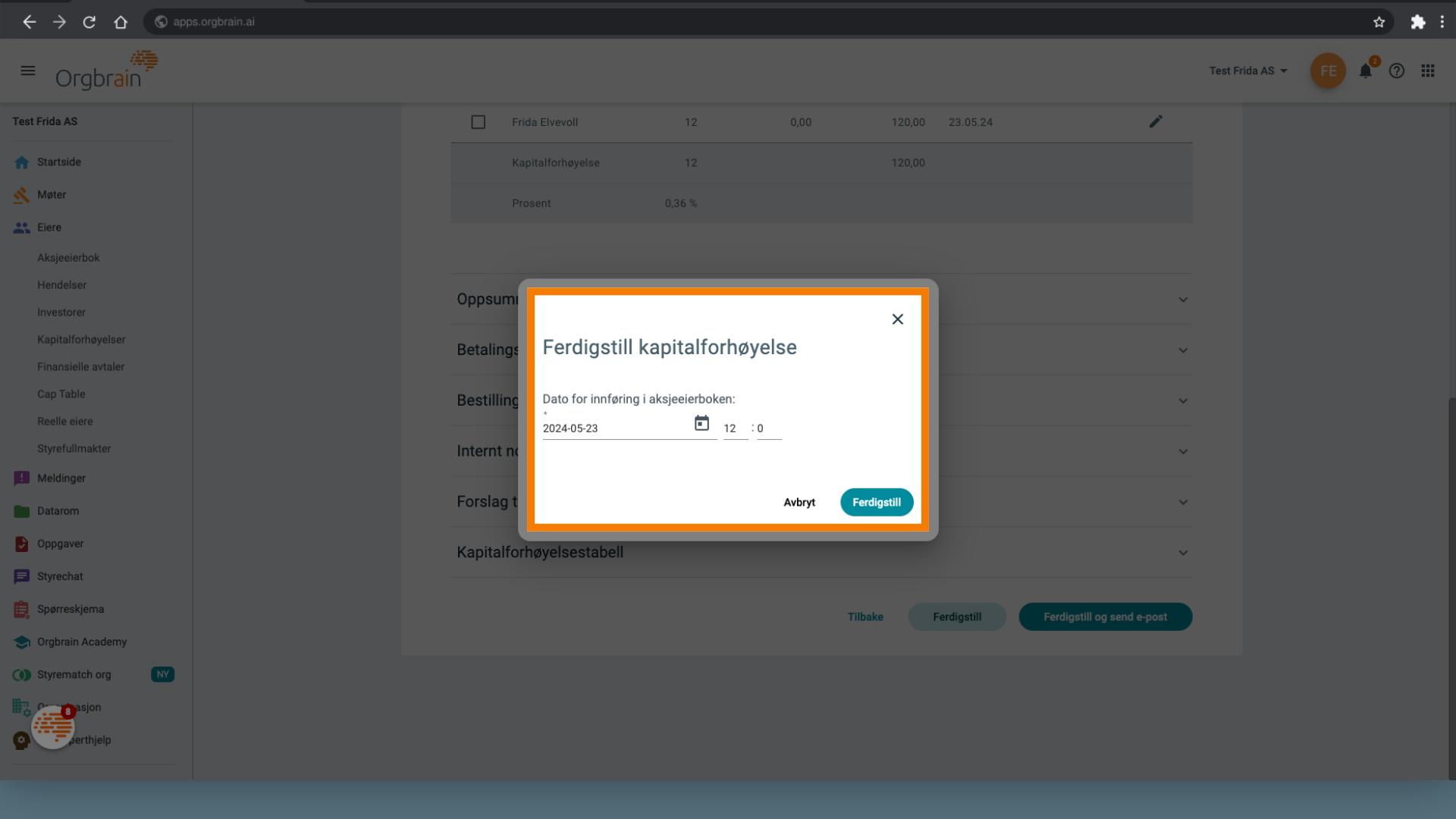Reload the browser page
The width and height of the screenshot is (1456, 819).
(x=89, y=22)
